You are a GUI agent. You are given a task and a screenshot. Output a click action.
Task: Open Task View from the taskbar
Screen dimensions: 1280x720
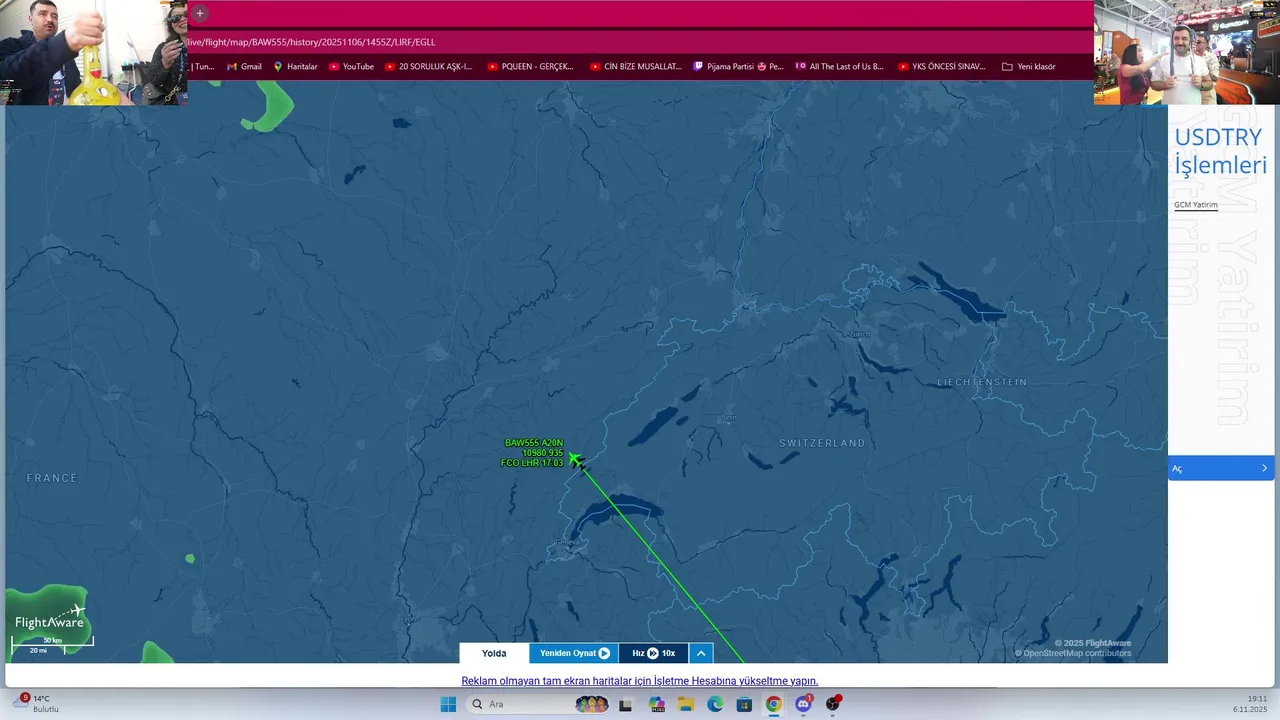click(625, 704)
